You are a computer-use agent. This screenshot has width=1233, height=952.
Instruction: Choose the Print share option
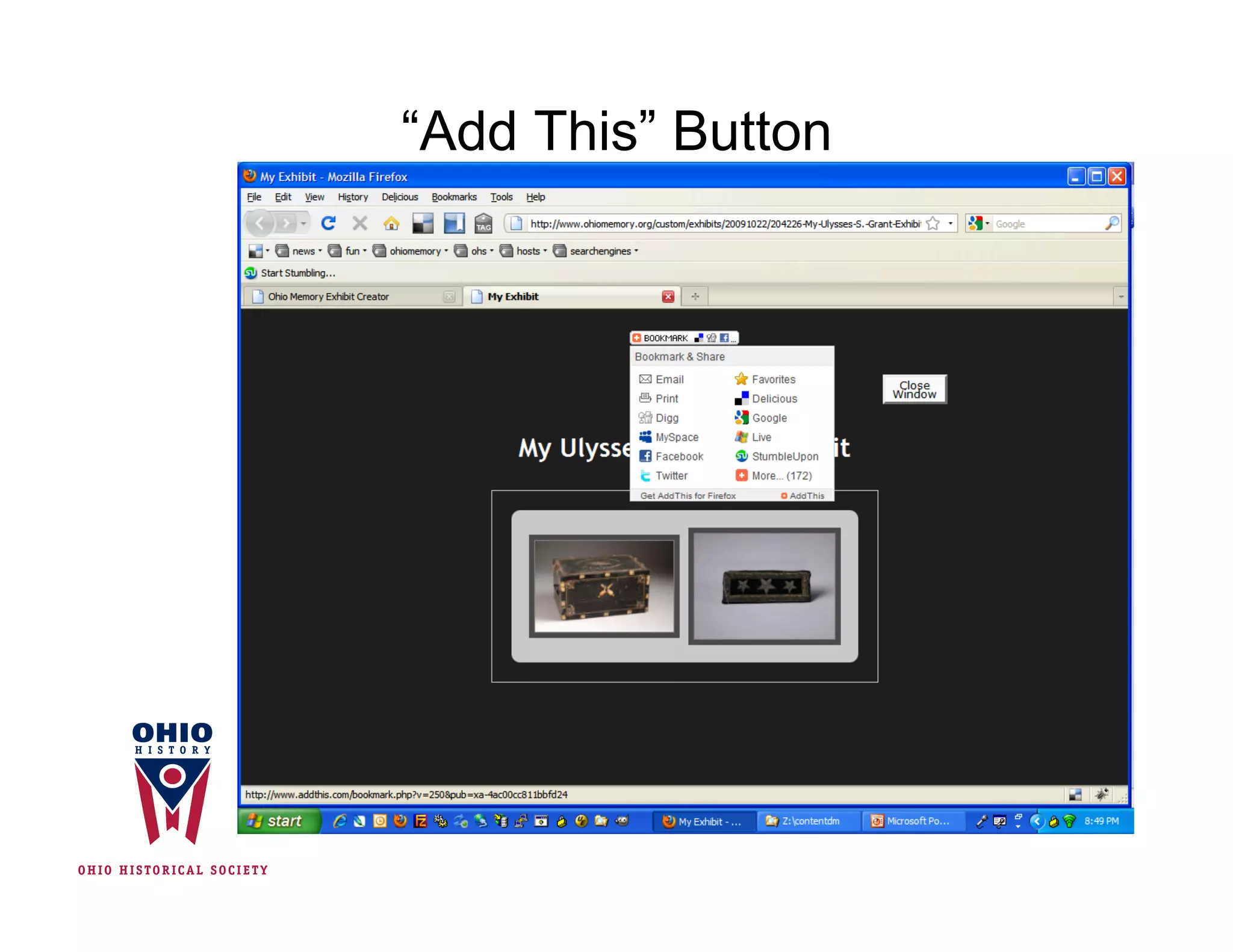pos(658,398)
